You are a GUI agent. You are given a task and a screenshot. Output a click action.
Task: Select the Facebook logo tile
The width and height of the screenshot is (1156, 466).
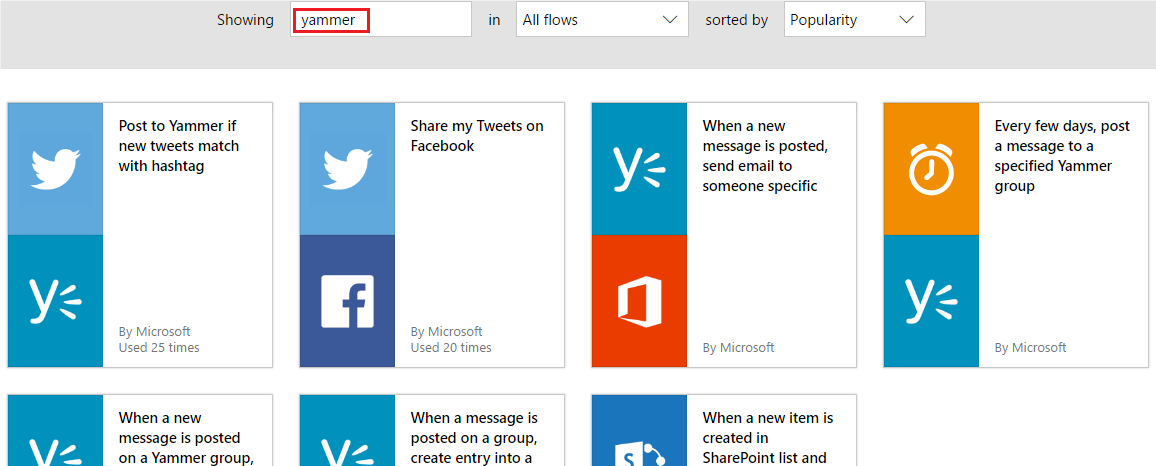pos(347,301)
